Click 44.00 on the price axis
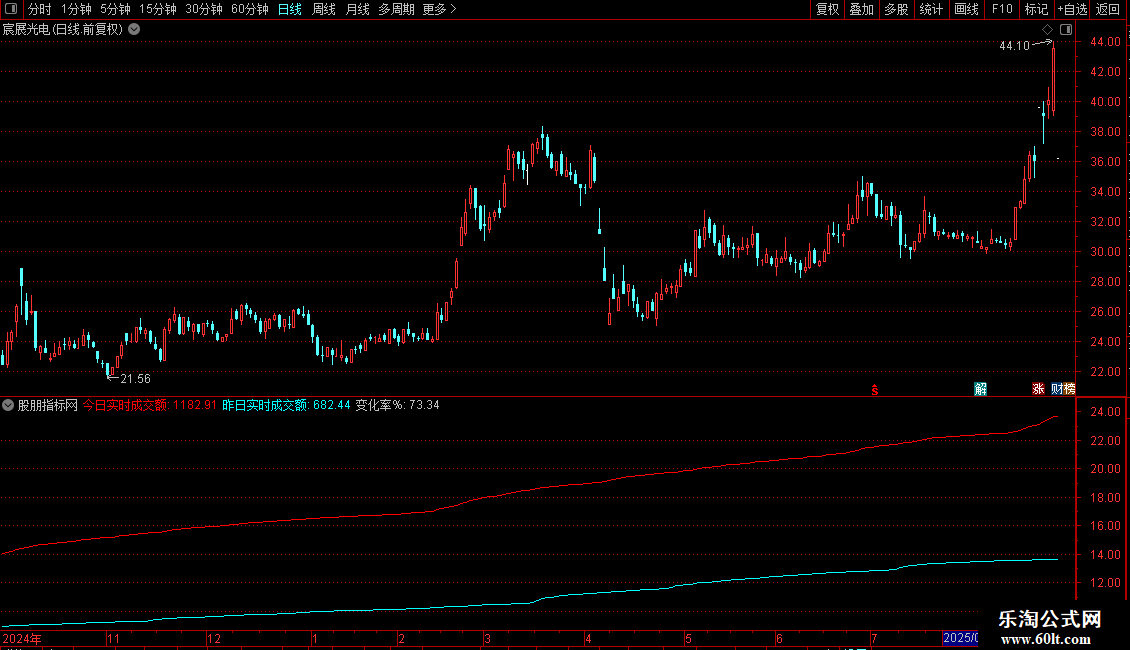Image resolution: width=1130 pixels, height=650 pixels. click(1105, 42)
